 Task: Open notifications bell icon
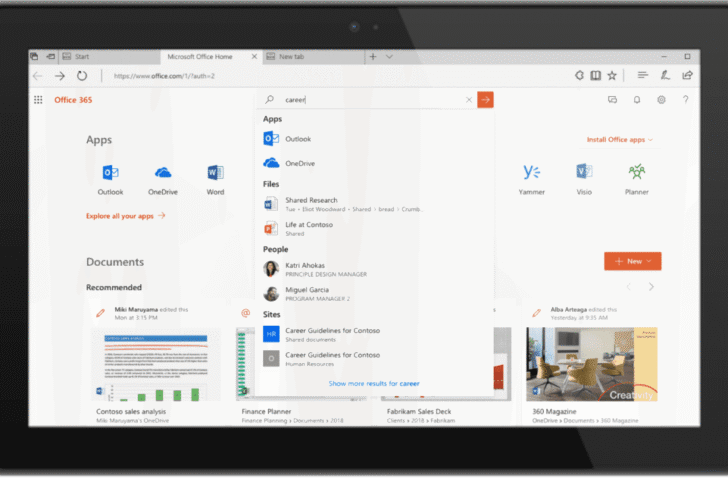[x=637, y=100]
